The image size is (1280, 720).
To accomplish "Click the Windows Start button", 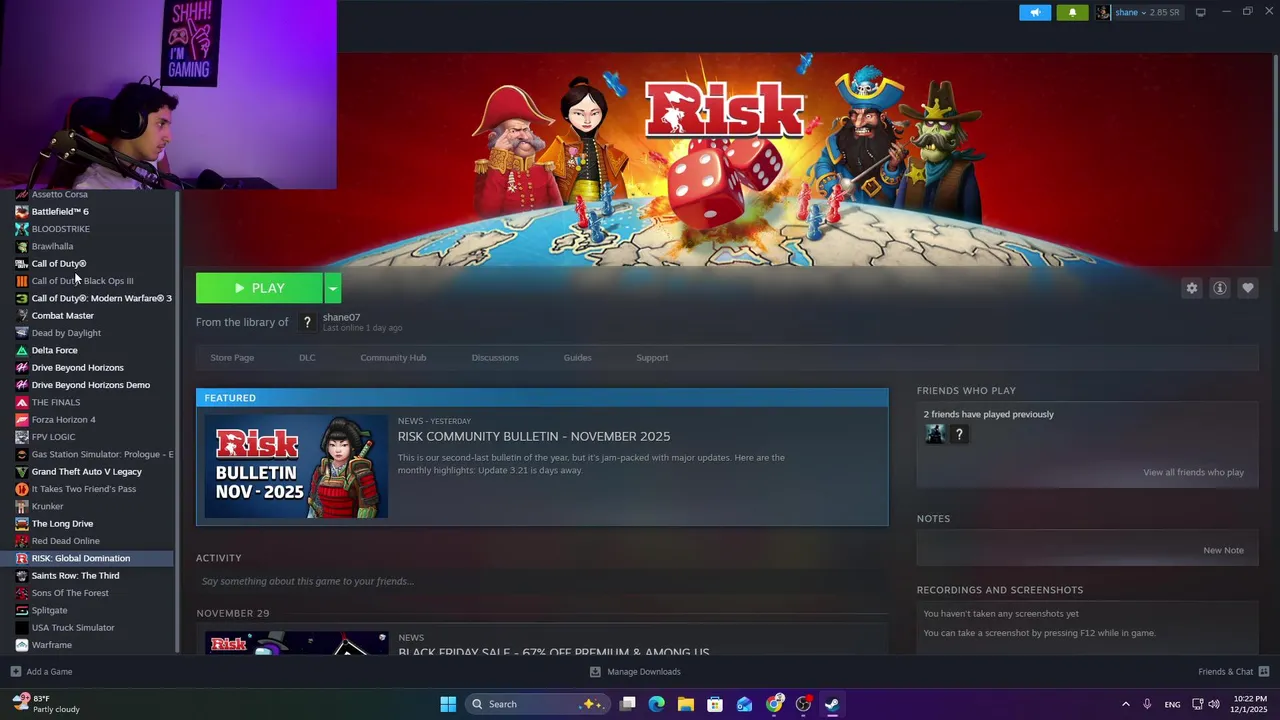I will (x=448, y=704).
